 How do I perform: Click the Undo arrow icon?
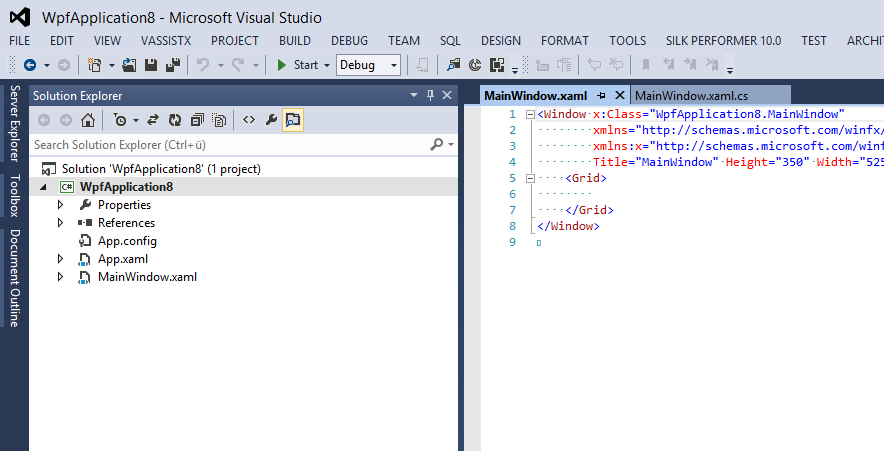pos(202,65)
